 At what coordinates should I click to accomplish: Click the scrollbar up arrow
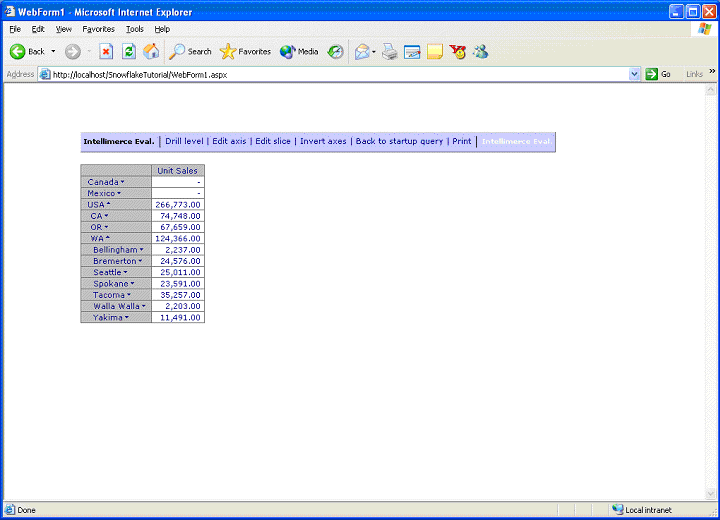(x=710, y=89)
